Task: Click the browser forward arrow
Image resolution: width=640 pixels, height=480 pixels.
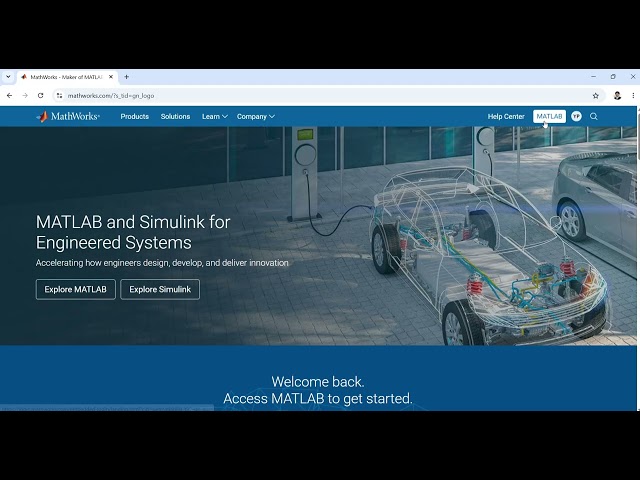Action: pos(25,96)
